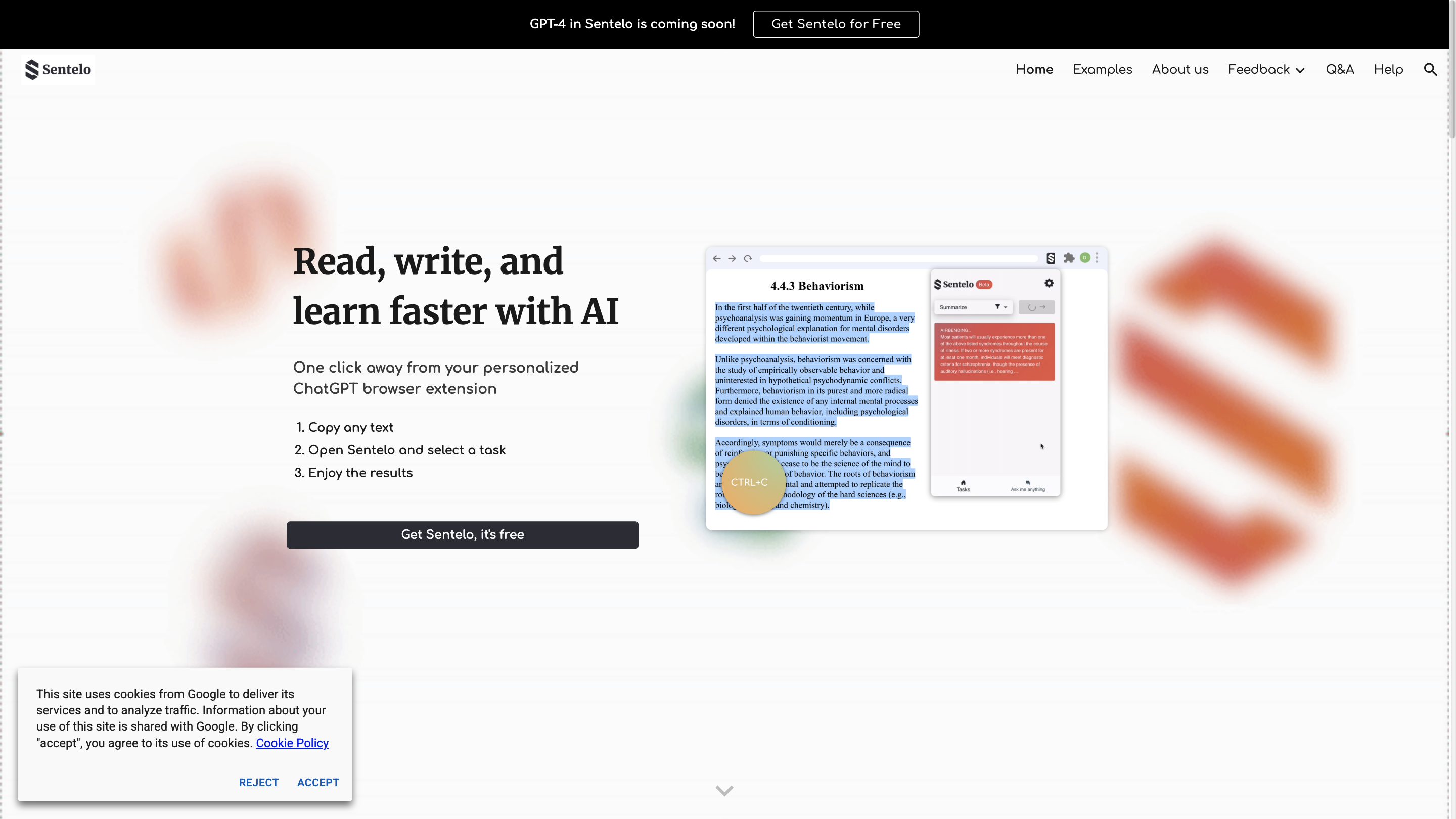
Task: Open the Cookie Policy link
Action: tap(292, 743)
